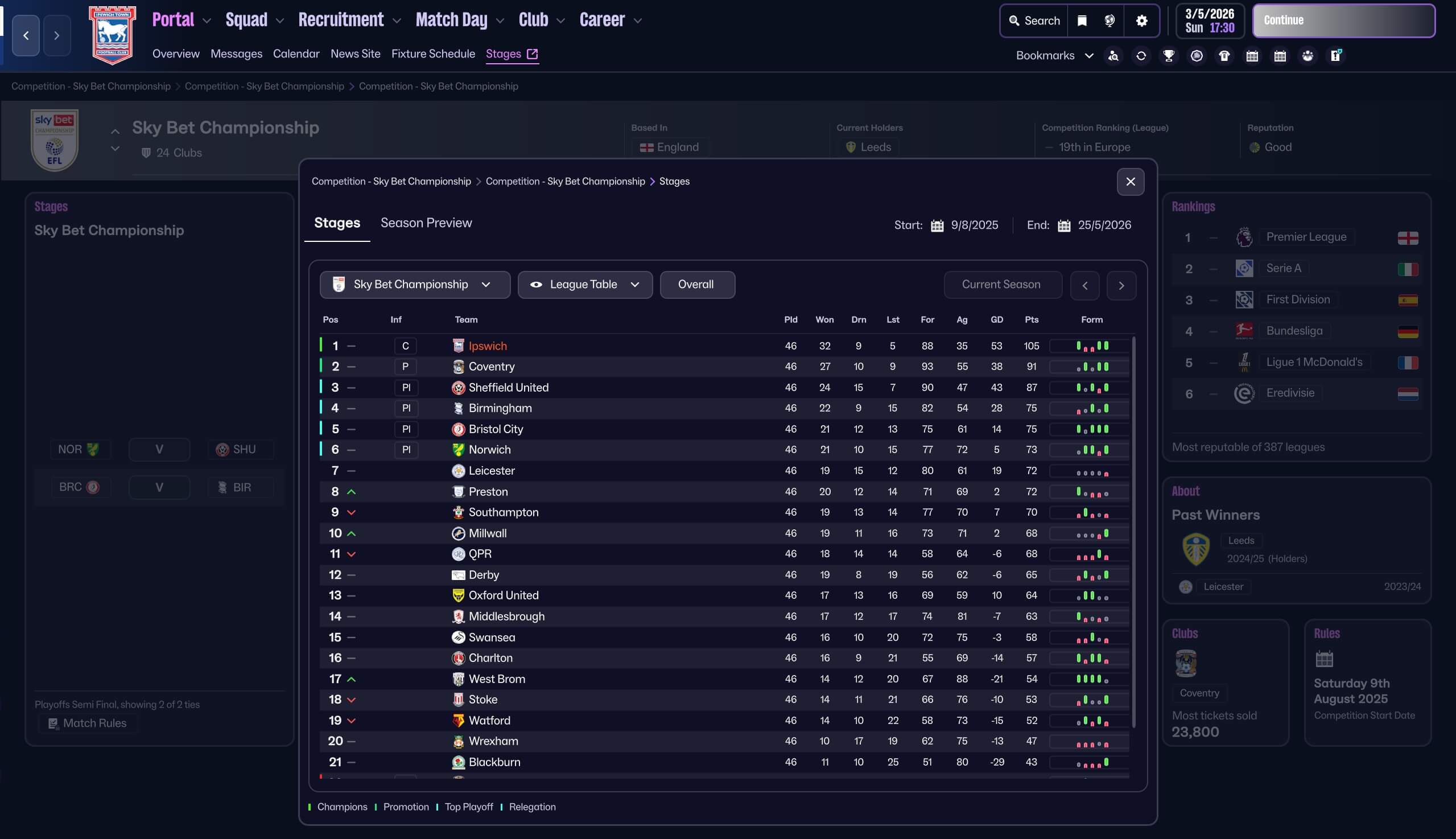
Task: Open the world globe icon
Action: pos(1109,20)
